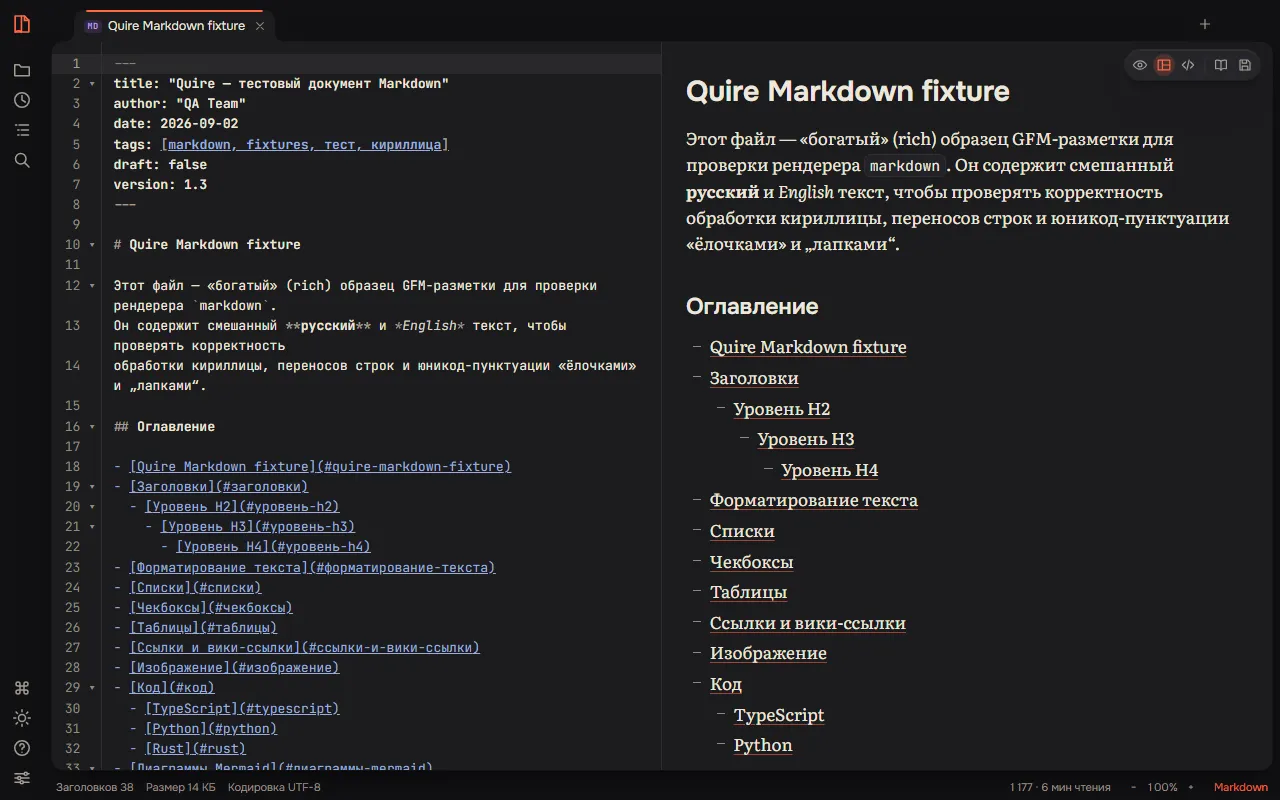1280x800 pixels.
Task: Click editor line 'draft: false'
Action: coord(161,165)
